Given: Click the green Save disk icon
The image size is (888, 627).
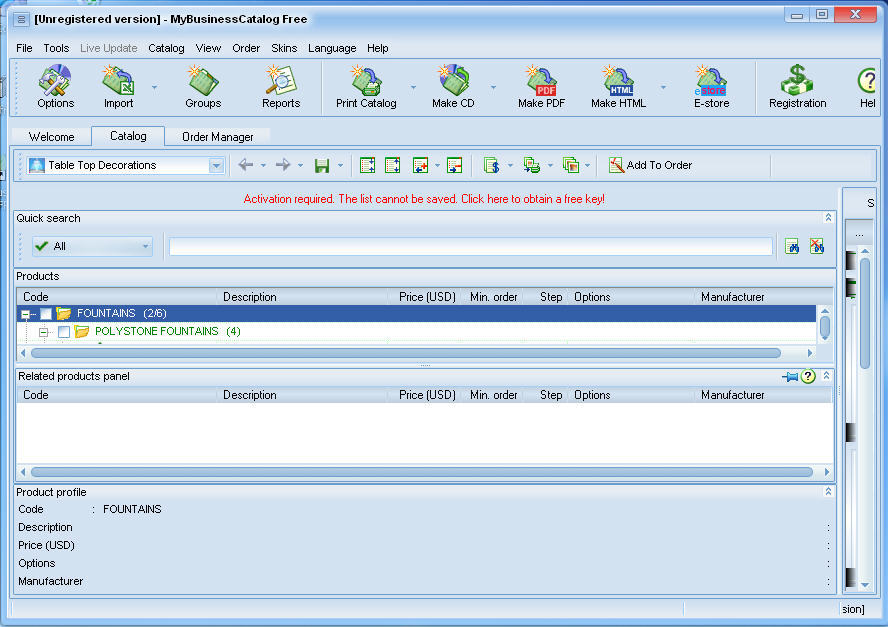Looking at the screenshot, I should coord(322,165).
